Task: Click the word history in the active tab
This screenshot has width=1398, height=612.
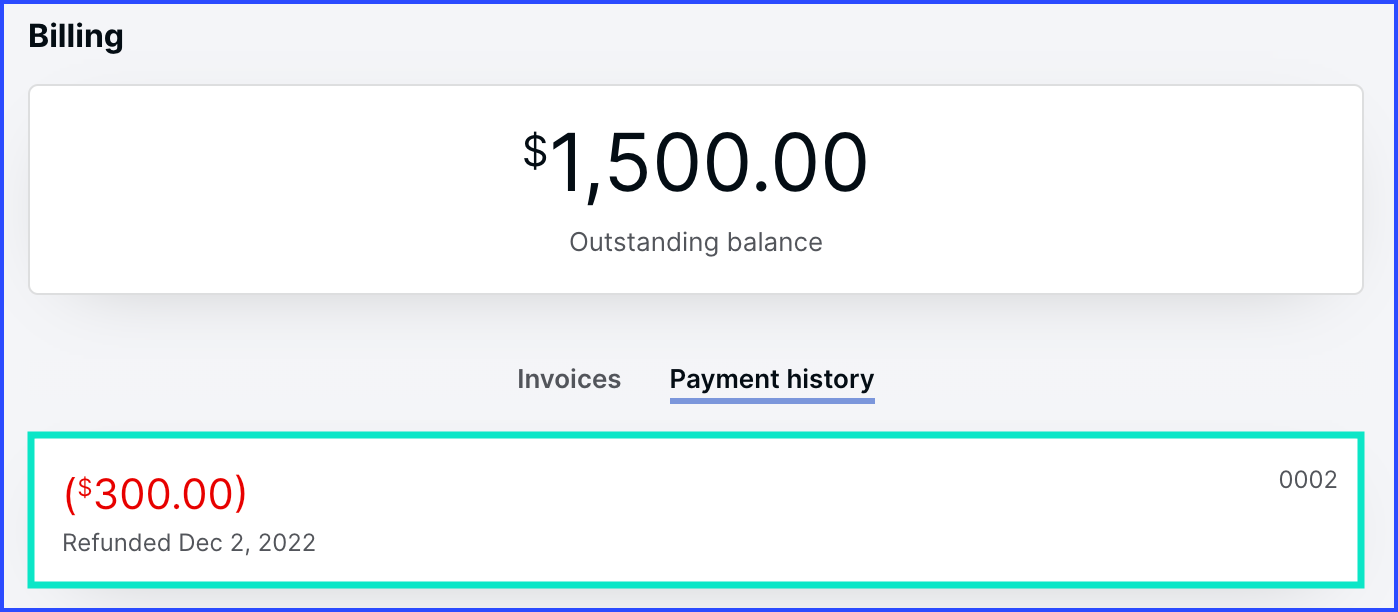Action: tap(827, 380)
